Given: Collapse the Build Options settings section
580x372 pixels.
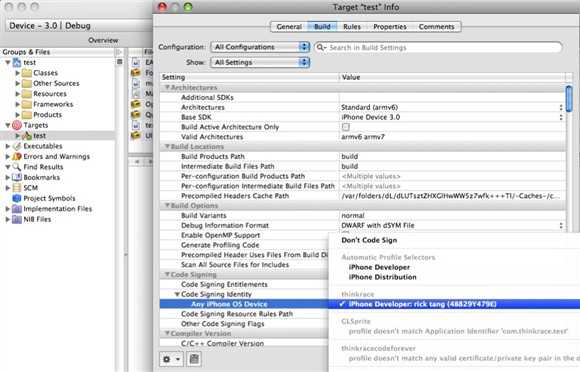Looking at the screenshot, I should pos(167,206).
